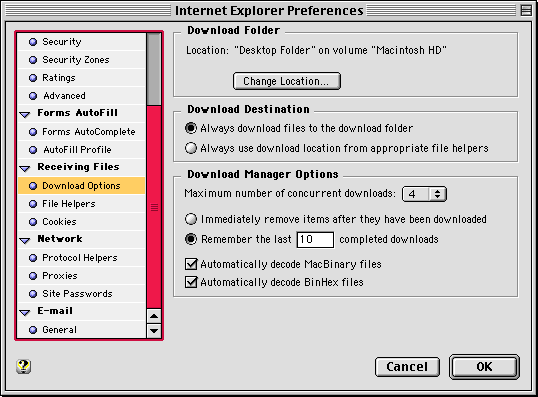Click bullet icon beside File Helpers
The height and width of the screenshot is (397, 538).
(33, 204)
